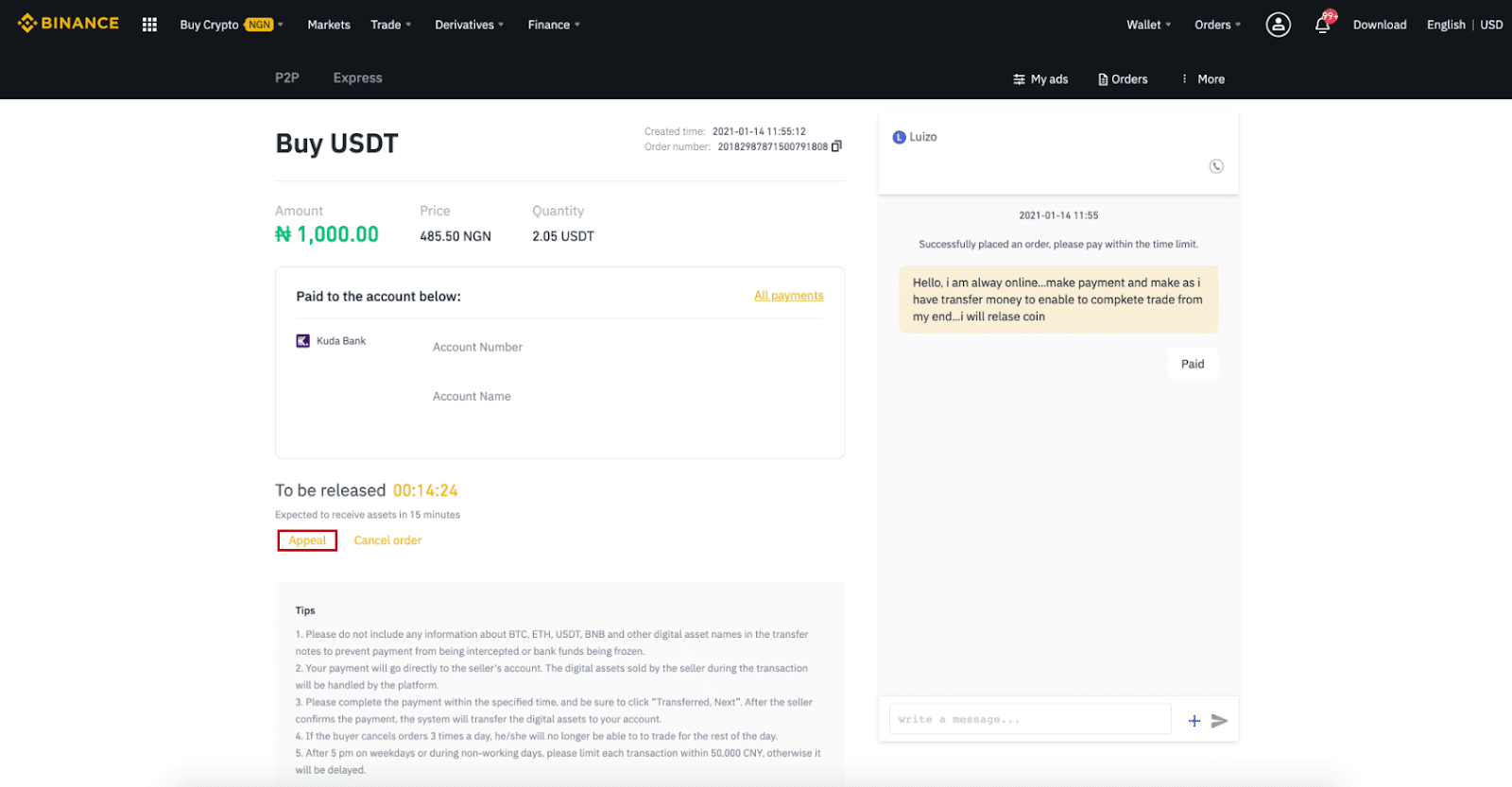
Task: Cancel the order
Action: pyautogui.click(x=387, y=540)
